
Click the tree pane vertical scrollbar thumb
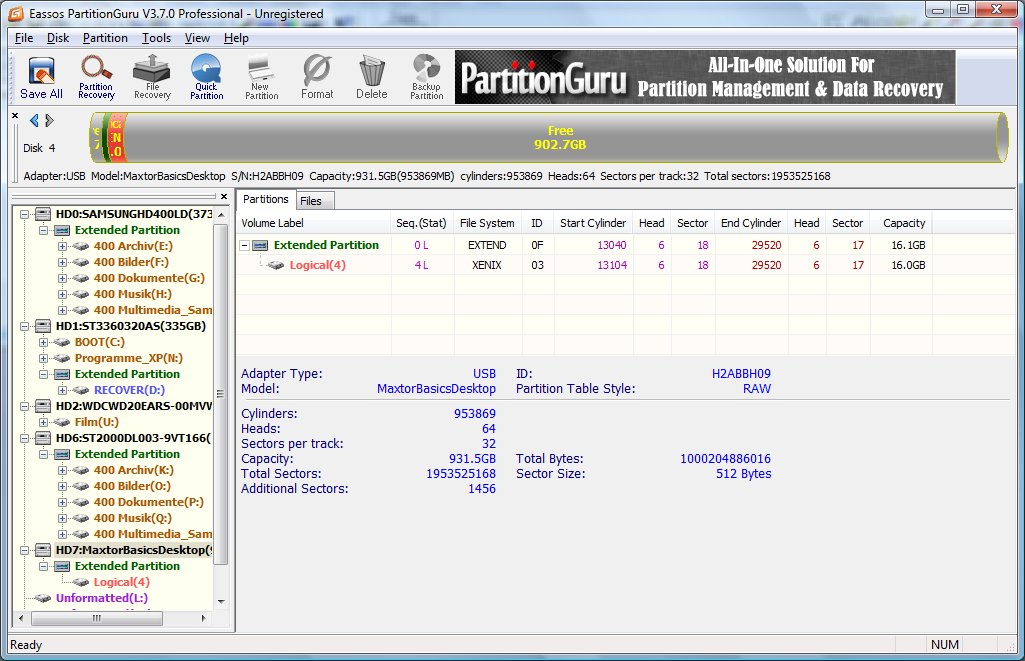tap(220, 394)
